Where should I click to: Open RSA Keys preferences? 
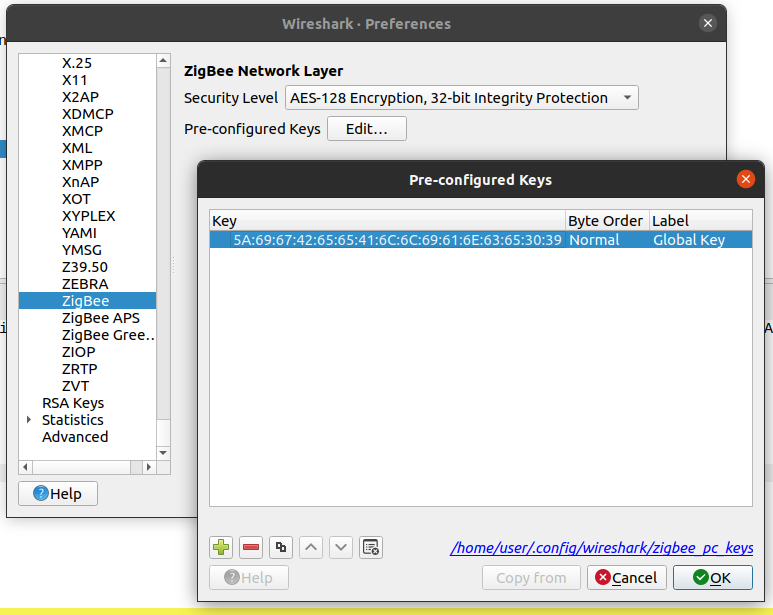click(x=73, y=403)
